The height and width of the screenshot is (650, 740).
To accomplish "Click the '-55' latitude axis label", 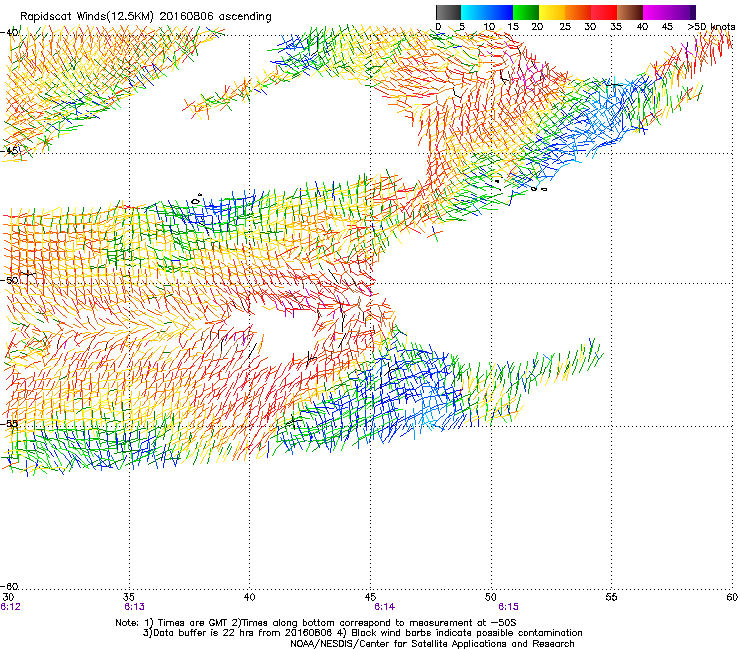I will pos(9,423).
